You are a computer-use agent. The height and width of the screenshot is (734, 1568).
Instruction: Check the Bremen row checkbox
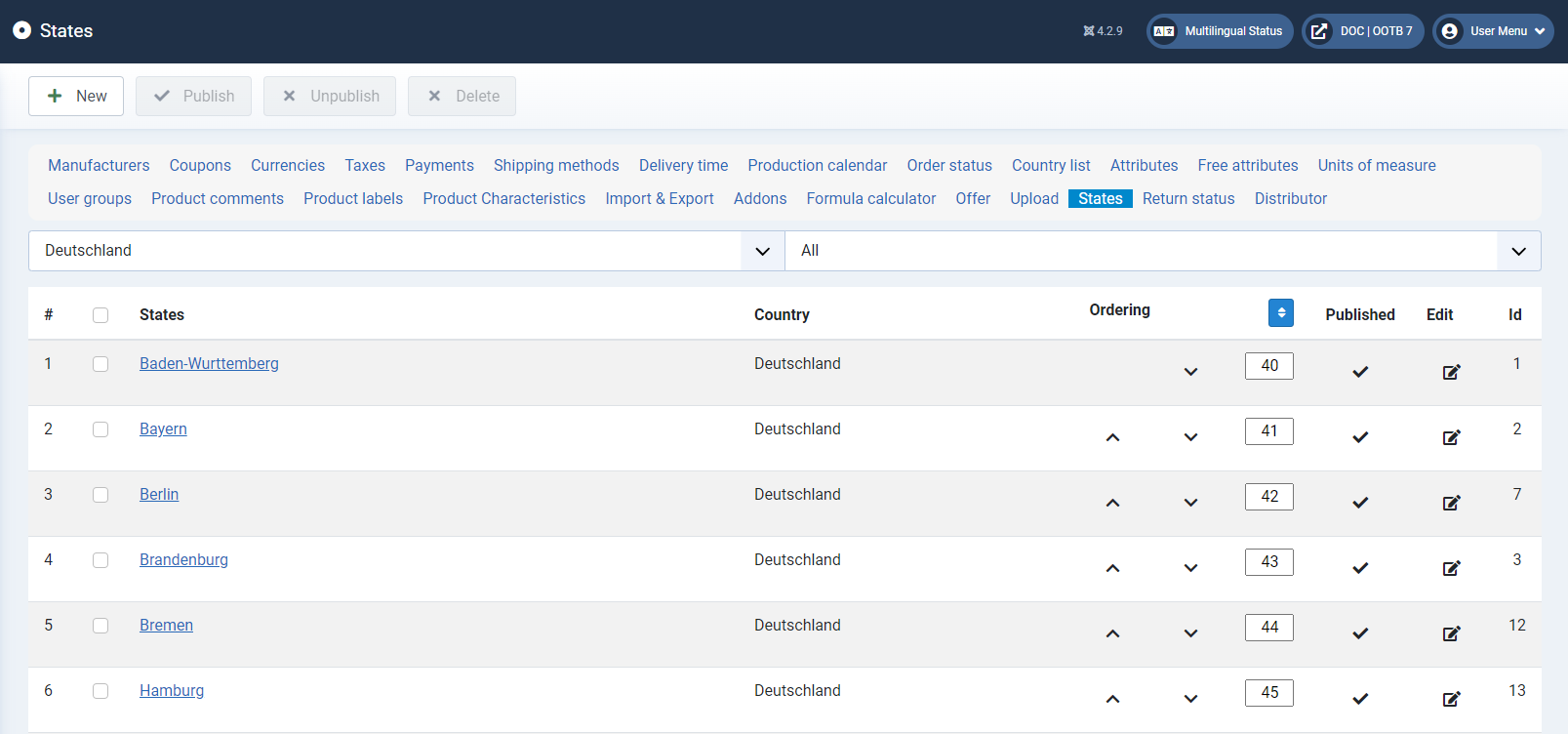pyautogui.click(x=101, y=626)
